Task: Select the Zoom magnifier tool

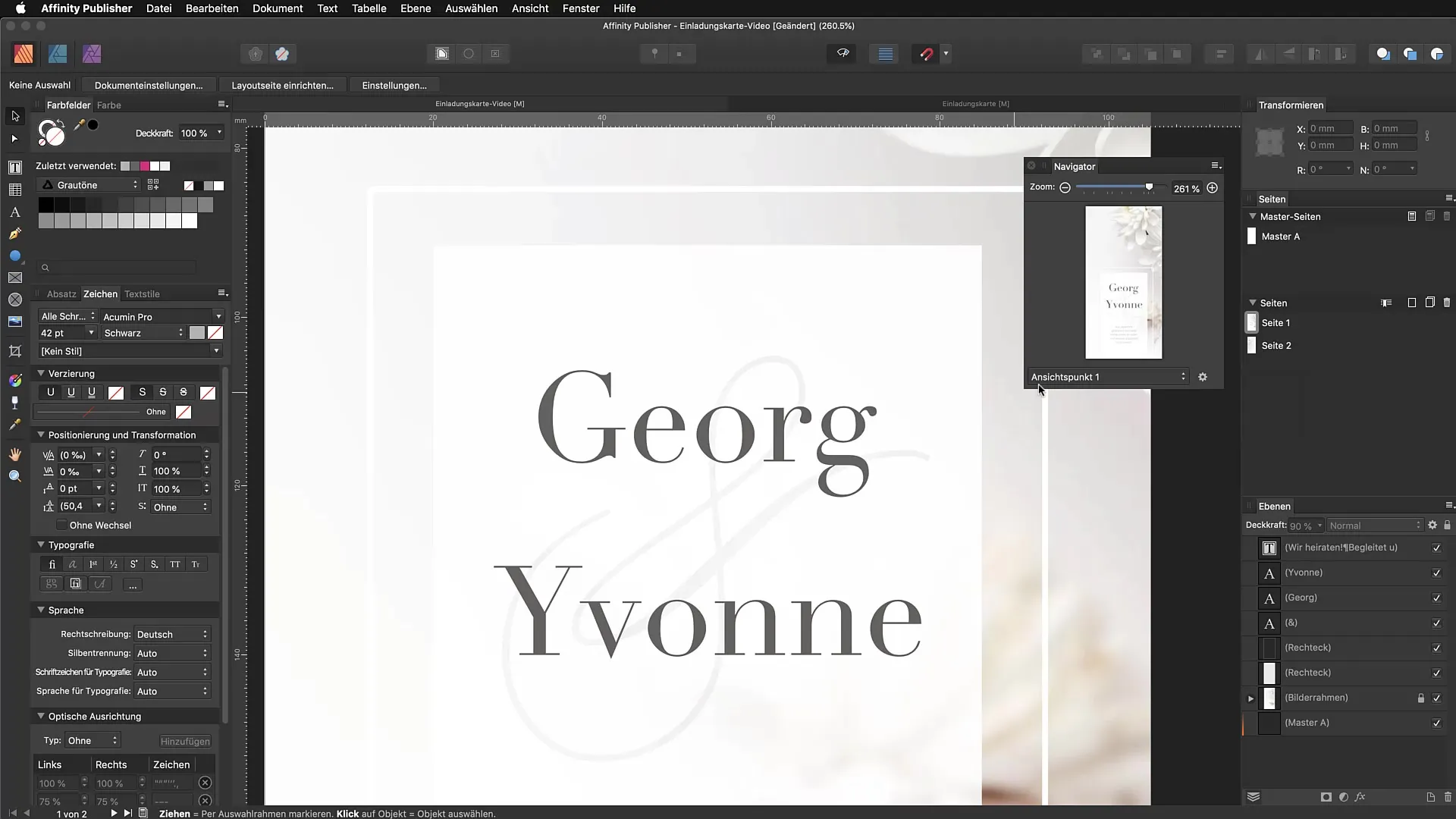Action: click(15, 476)
